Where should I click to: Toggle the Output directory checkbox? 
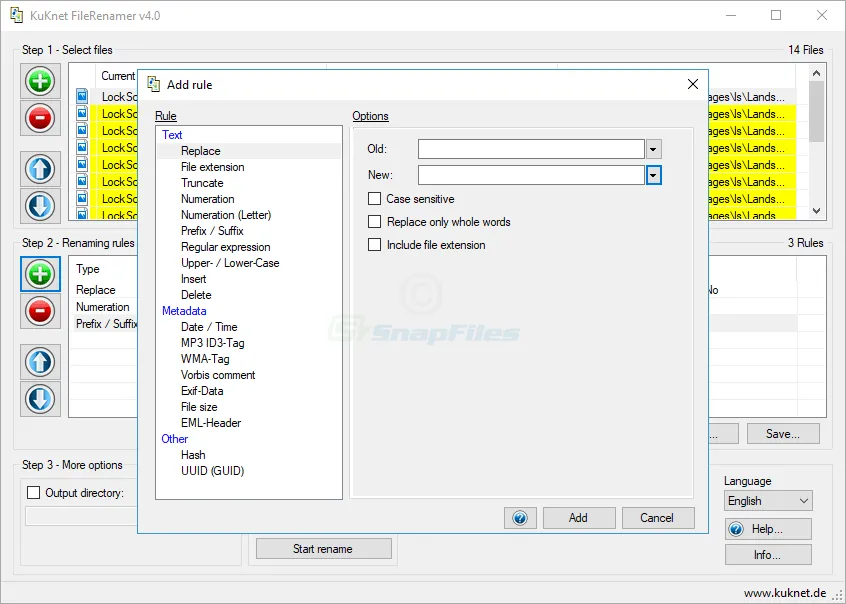[x=33, y=492]
